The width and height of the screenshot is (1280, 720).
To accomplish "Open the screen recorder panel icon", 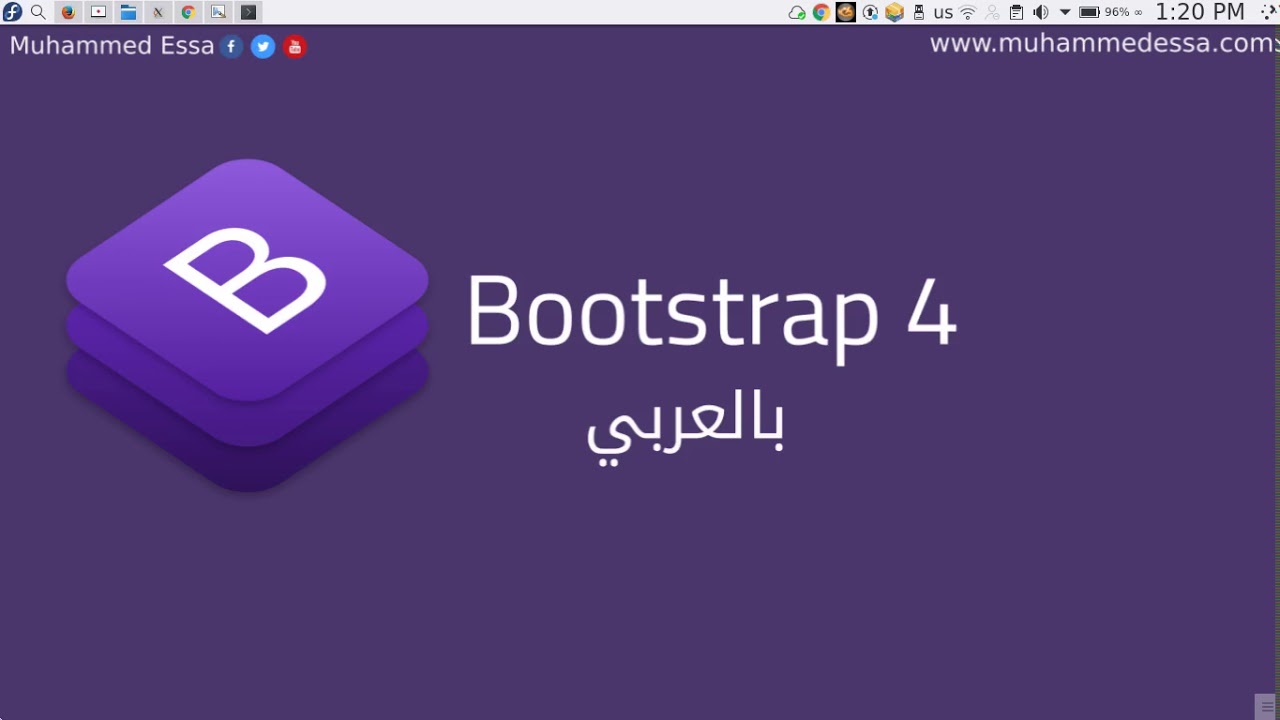I will point(98,12).
